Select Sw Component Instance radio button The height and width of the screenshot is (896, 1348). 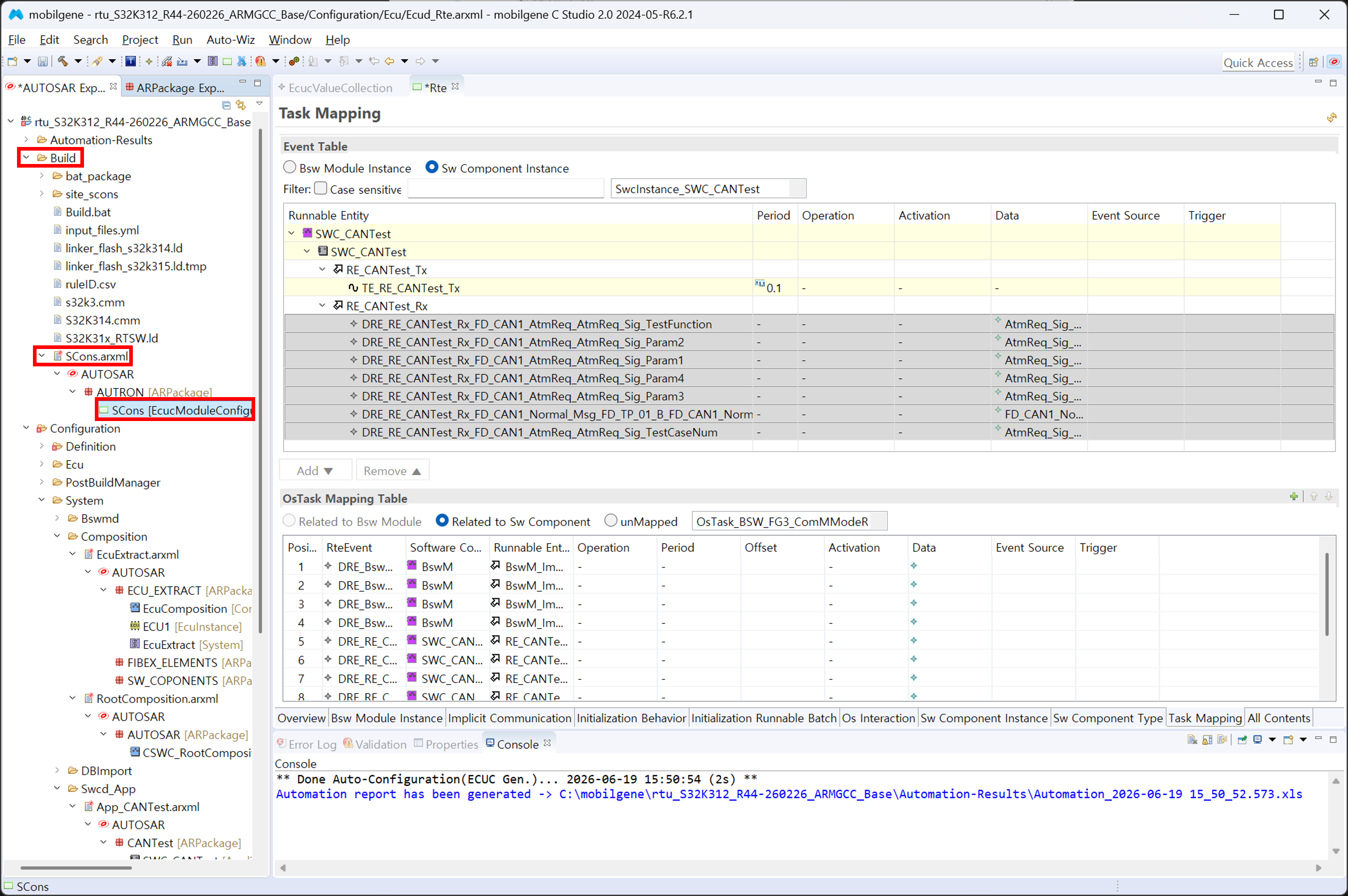point(433,168)
